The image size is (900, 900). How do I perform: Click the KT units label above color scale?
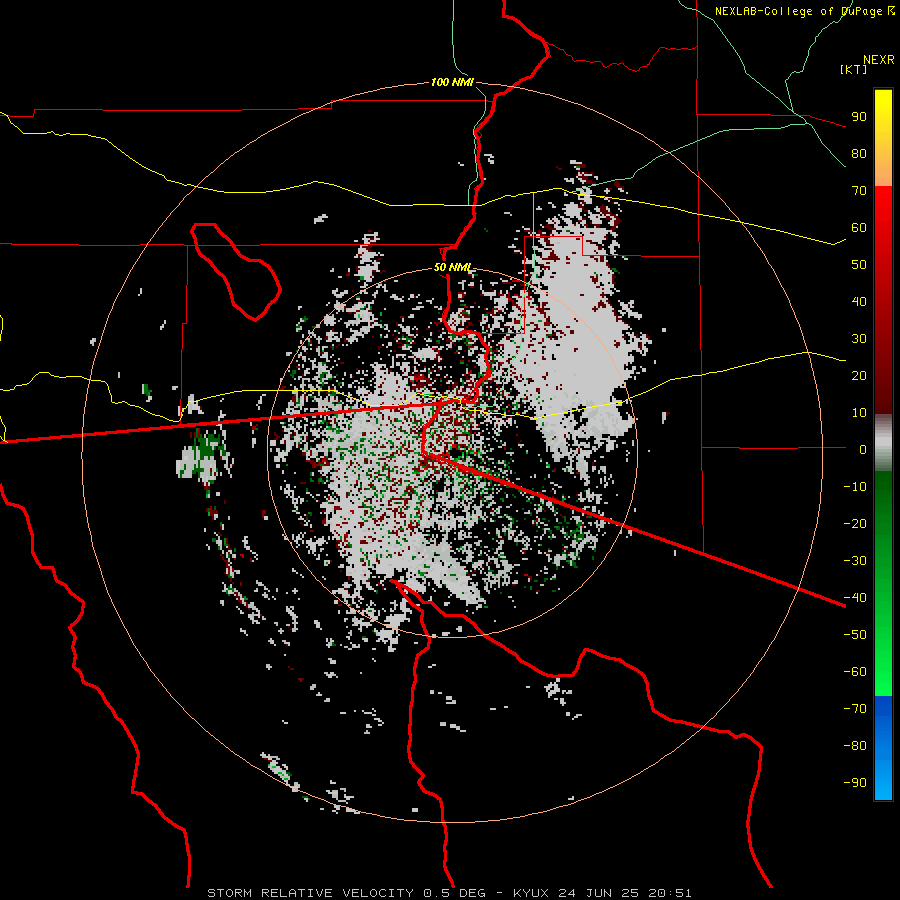point(854,69)
